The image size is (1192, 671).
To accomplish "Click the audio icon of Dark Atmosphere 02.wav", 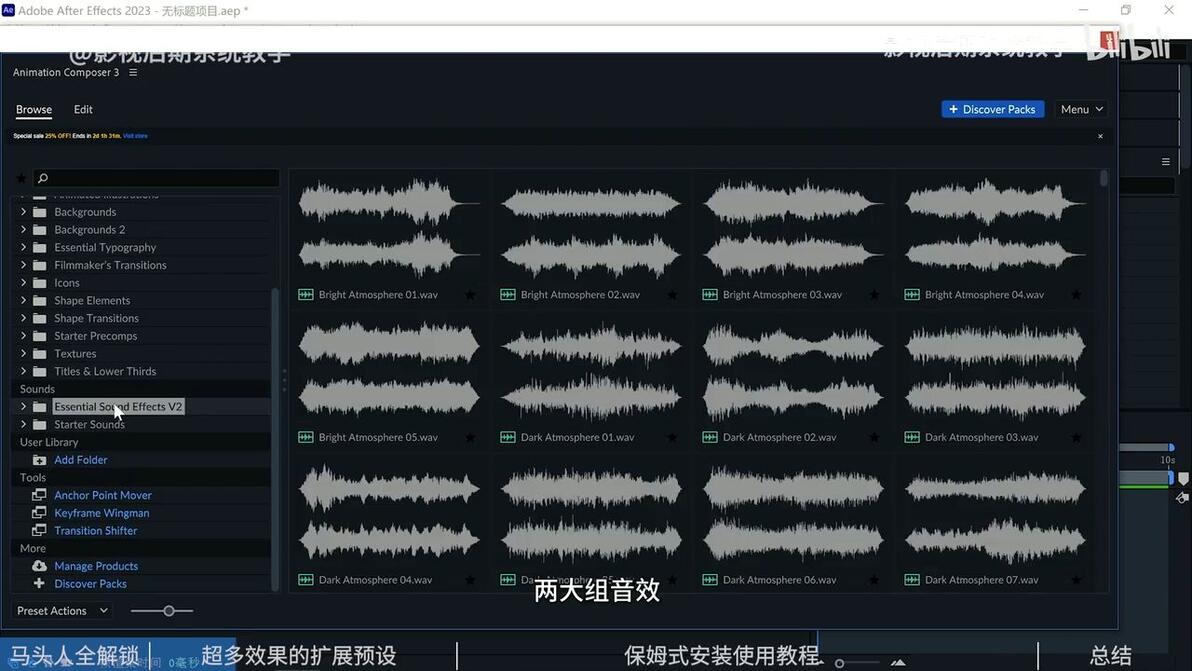I will coord(710,437).
